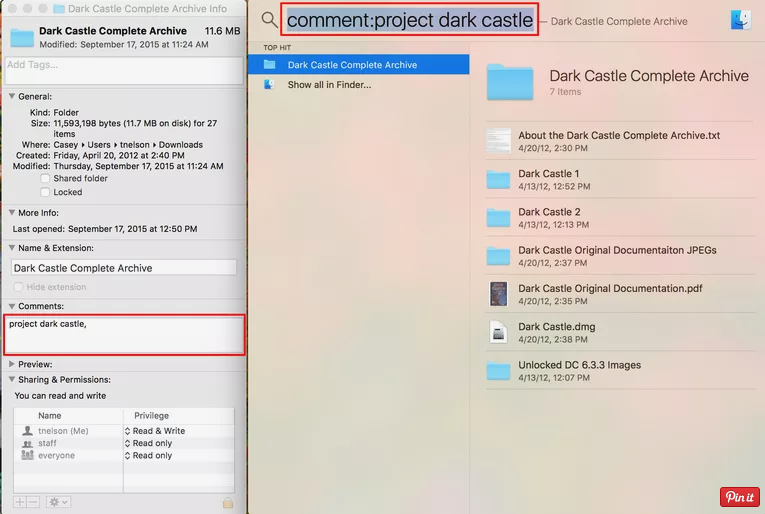This screenshot has width=765, height=514.
Task: Click the name field Dark Castle Complete Archive
Action: 124,268
